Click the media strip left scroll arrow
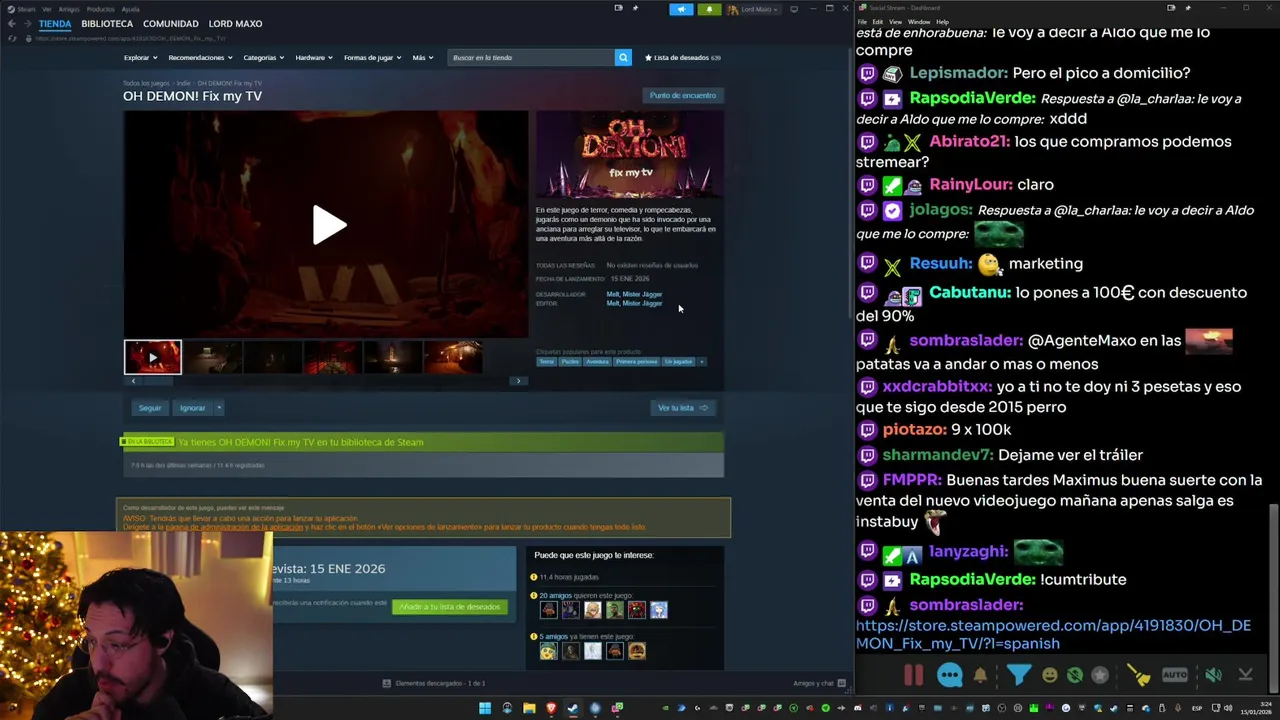This screenshot has height=720, width=1280. 133,381
